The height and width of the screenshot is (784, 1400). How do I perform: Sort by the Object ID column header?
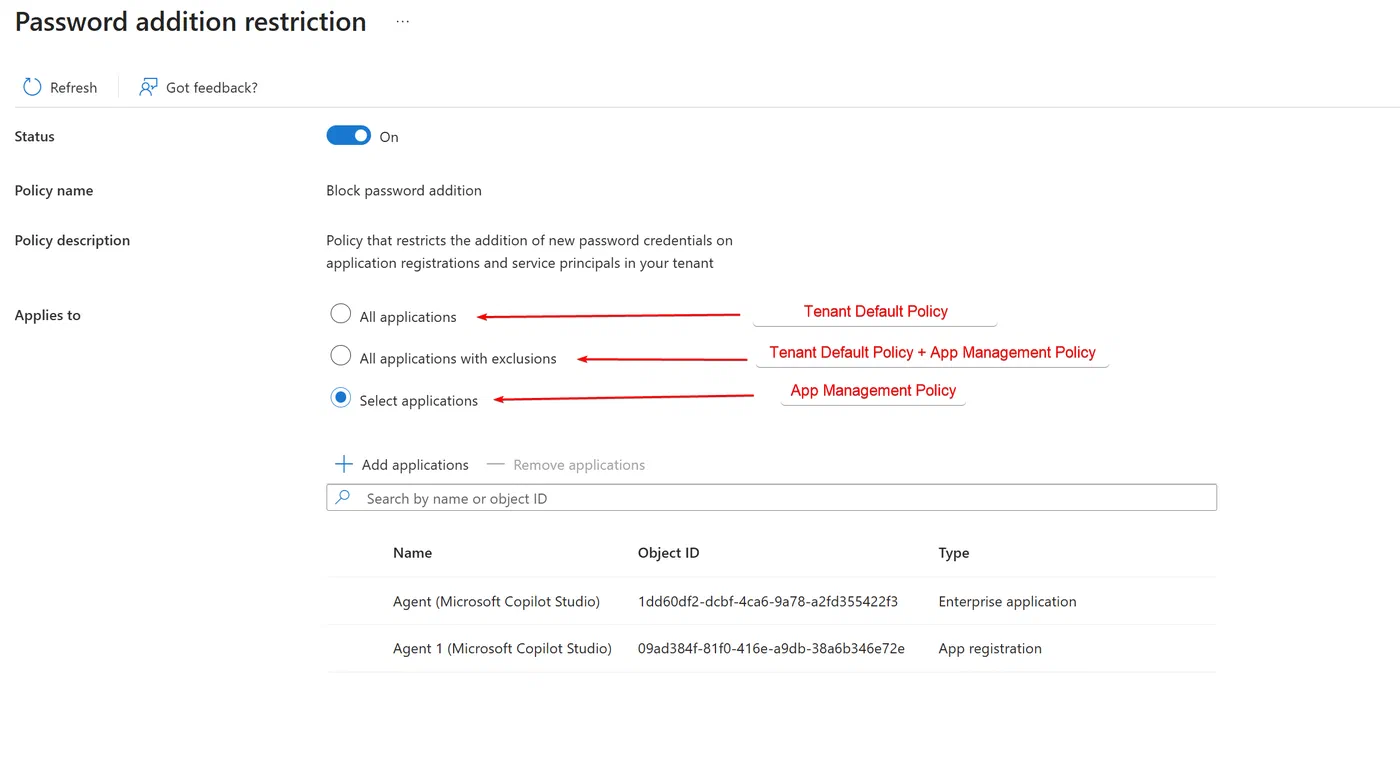668,553
